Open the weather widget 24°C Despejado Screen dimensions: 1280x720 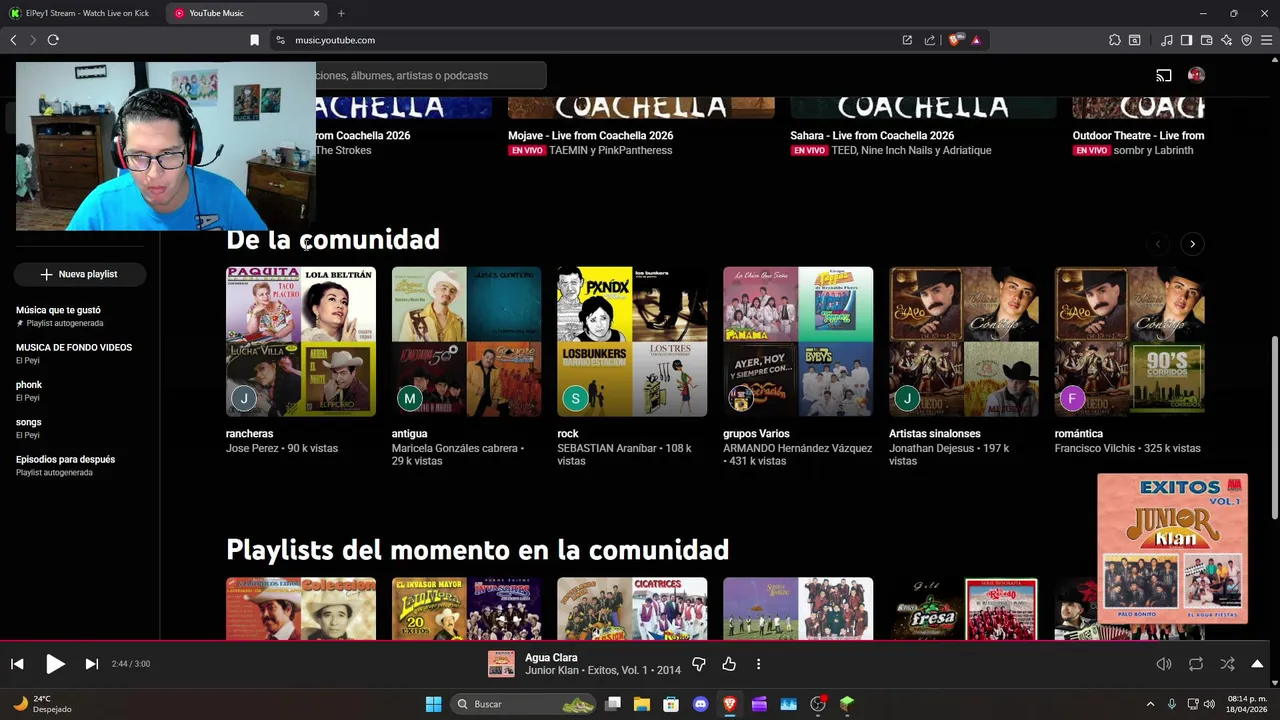42,704
